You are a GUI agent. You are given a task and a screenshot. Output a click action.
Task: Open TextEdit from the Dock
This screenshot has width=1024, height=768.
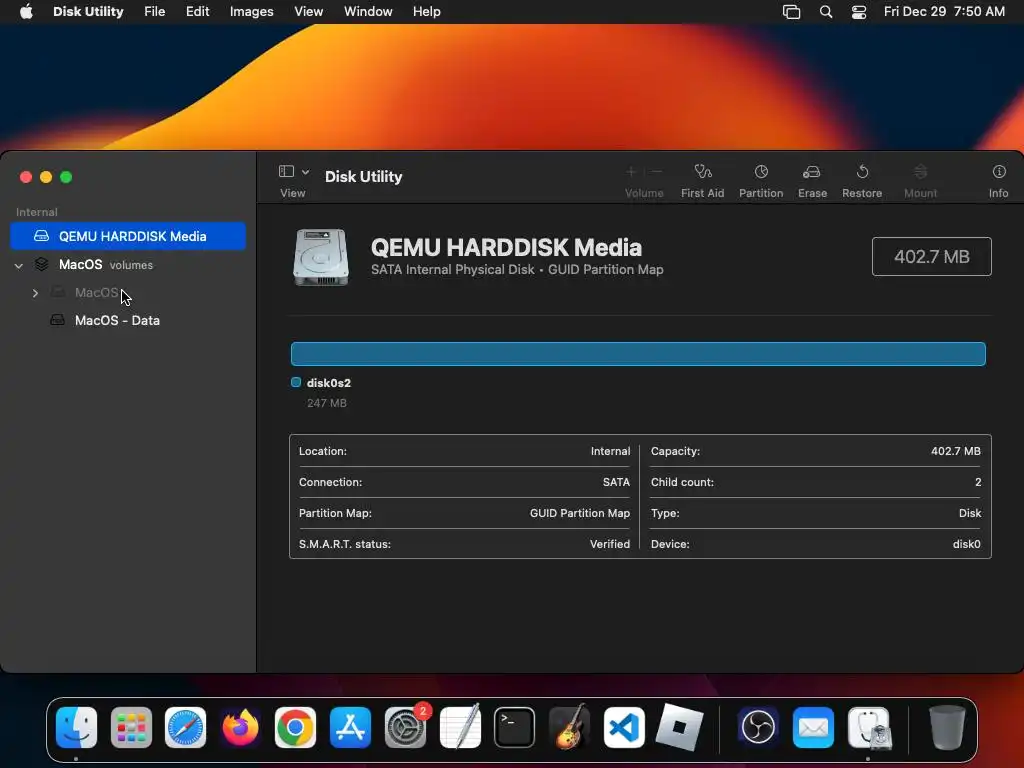point(460,727)
